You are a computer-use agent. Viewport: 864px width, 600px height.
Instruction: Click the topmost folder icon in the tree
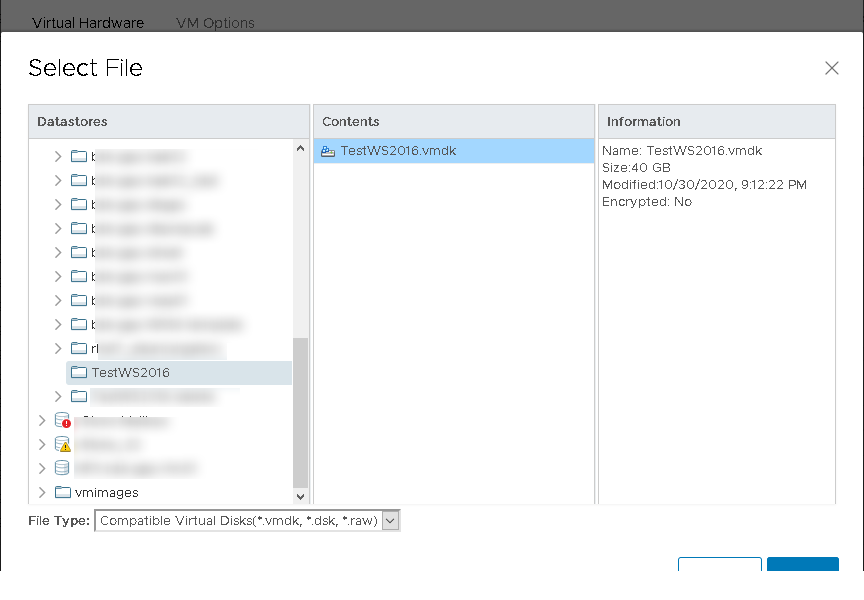point(78,156)
